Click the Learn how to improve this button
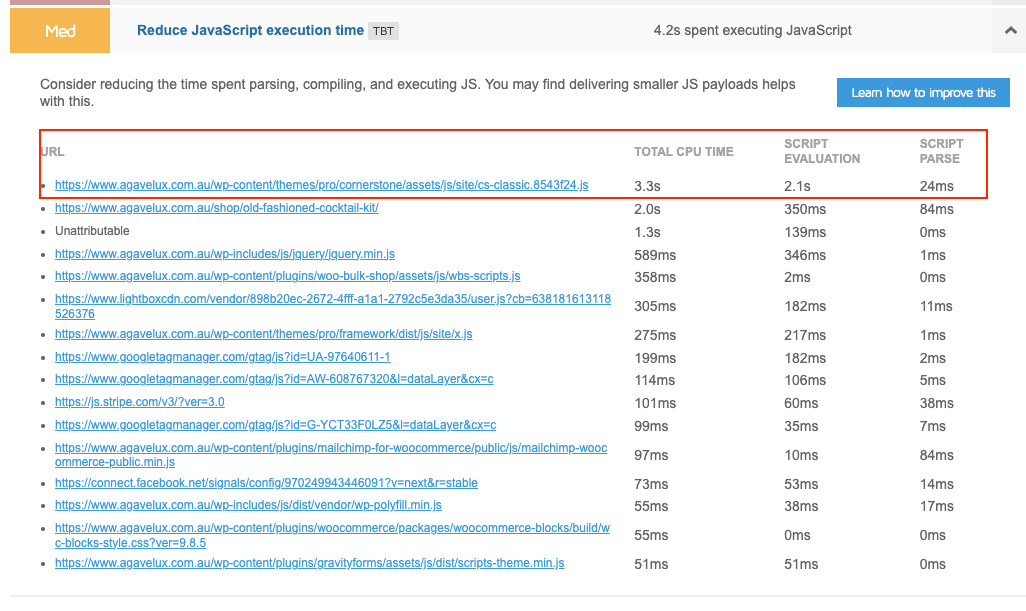The height and width of the screenshot is (611, 1026). 923,93
